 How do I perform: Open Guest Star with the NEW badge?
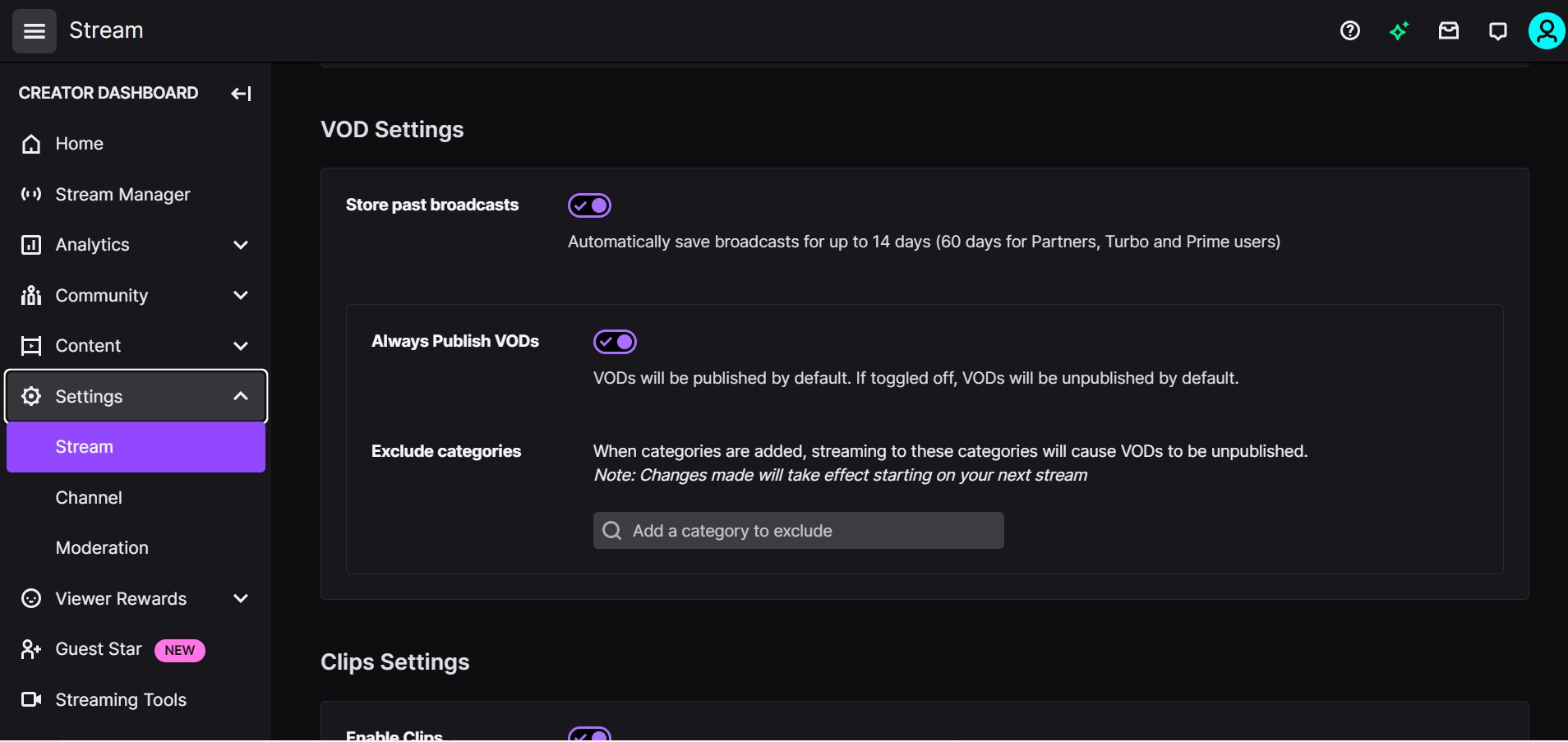coord(99,649)
